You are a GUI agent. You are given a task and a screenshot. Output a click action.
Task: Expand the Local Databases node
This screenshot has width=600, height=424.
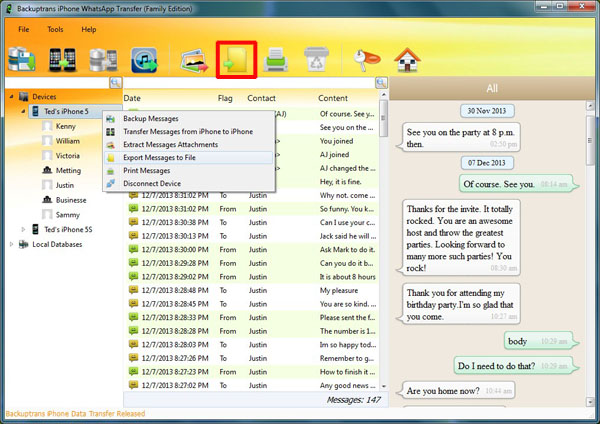pyautogui.click(x=11, y=244)
